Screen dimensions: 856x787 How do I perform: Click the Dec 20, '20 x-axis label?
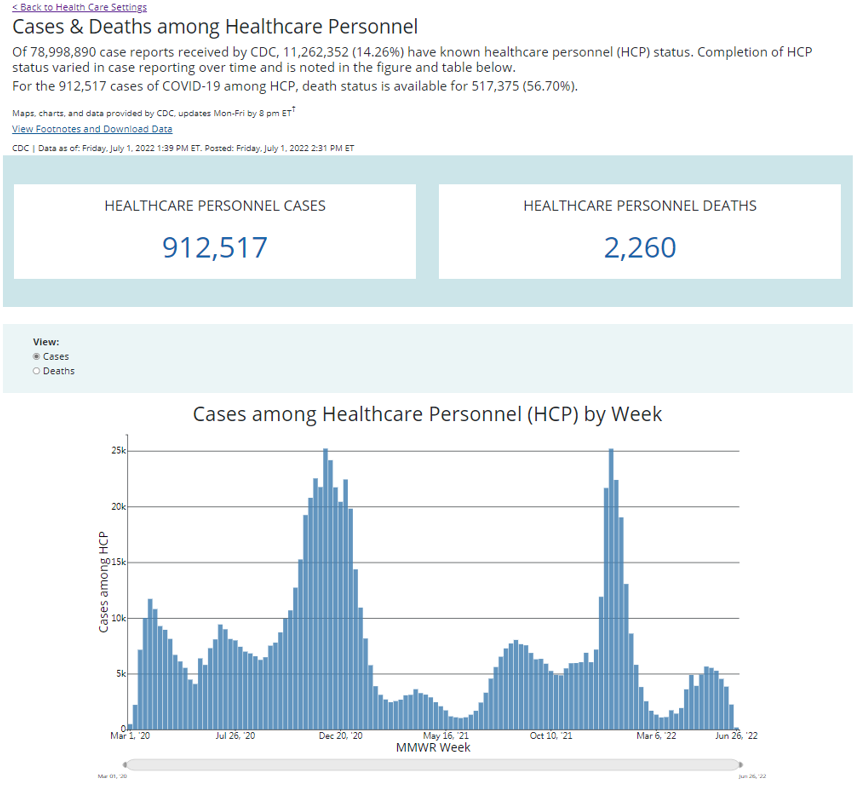[x=341, y=737]
